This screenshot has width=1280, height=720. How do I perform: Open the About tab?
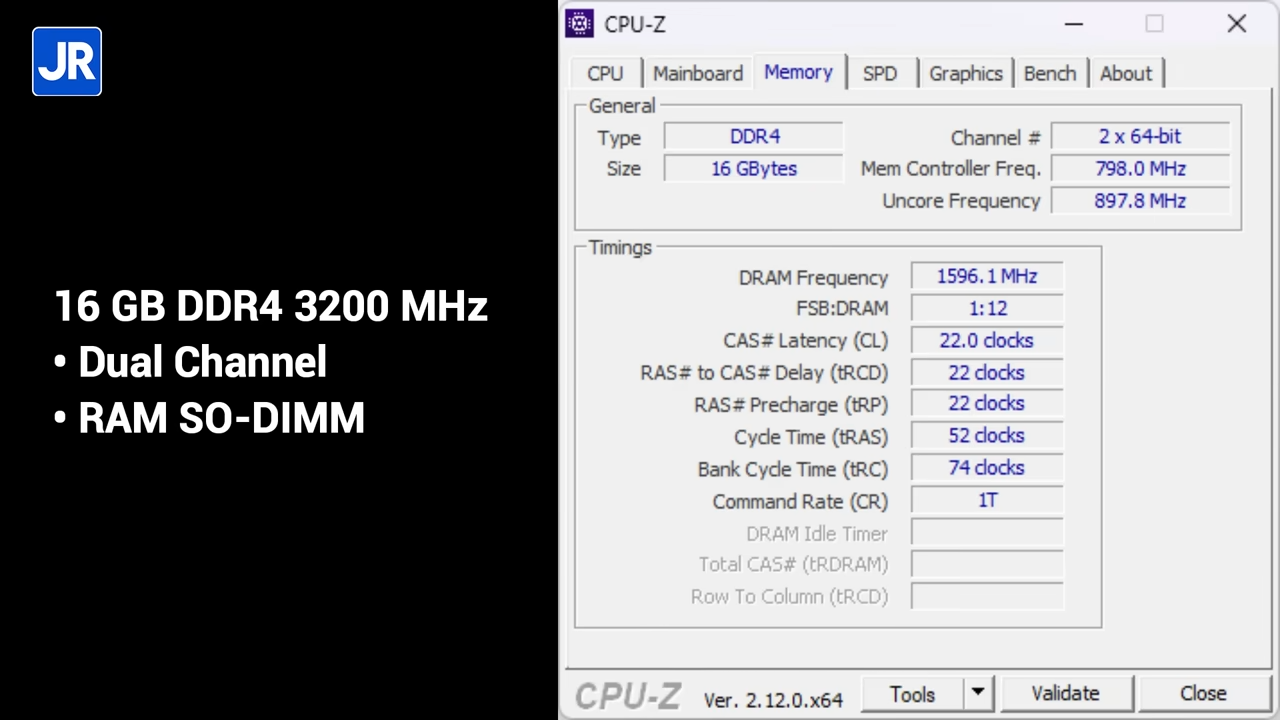click(1126, 73)
